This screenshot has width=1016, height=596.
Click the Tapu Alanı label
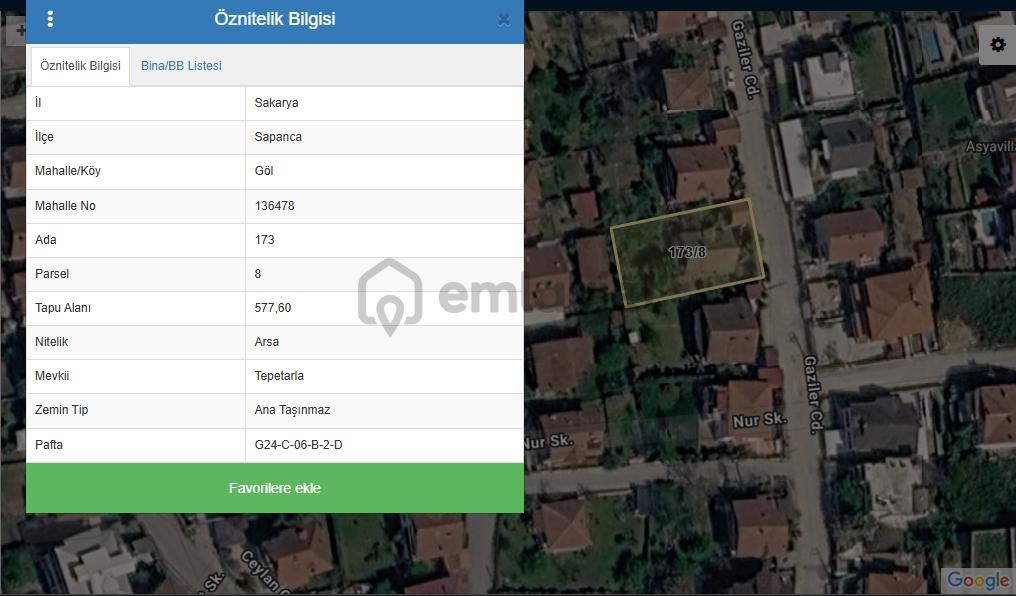pos(63,308)
